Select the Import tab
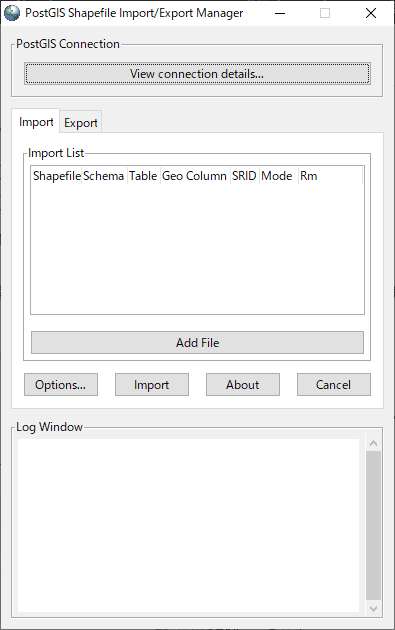The image size is (395, 630). tap(36, 122)
